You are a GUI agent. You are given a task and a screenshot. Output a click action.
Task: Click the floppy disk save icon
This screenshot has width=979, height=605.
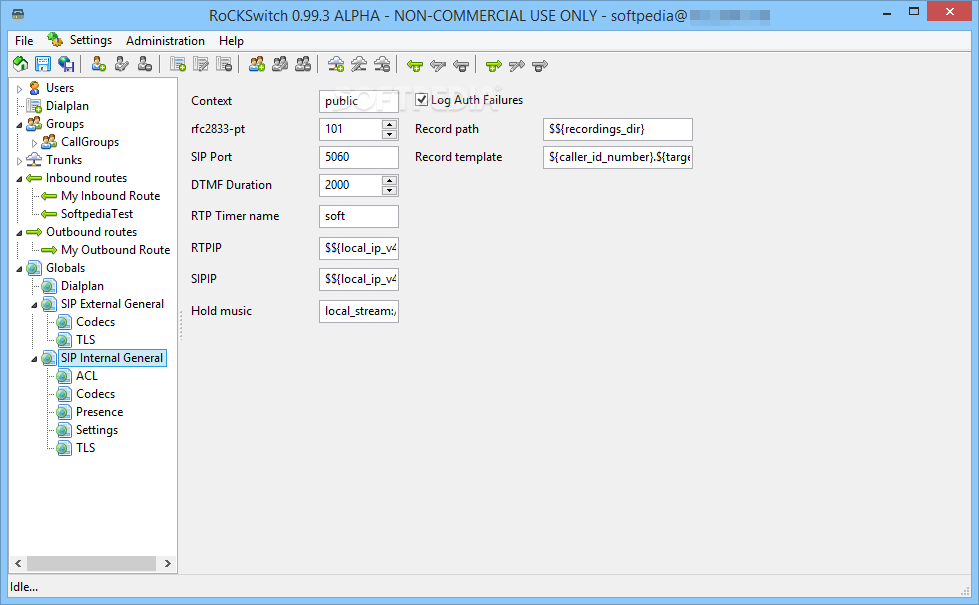43,64
